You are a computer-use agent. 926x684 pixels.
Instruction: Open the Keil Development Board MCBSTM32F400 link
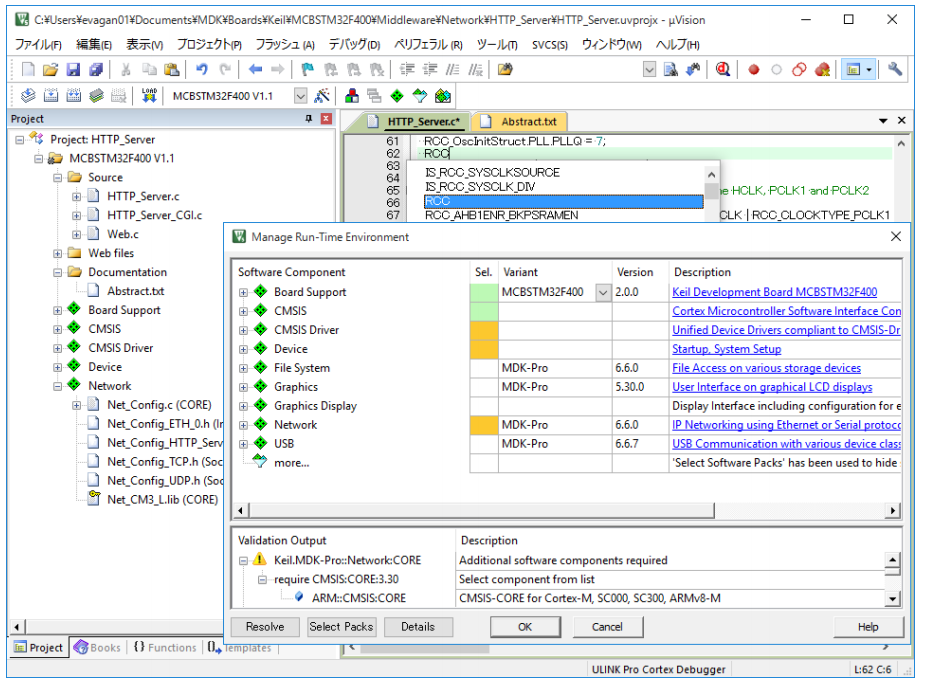pyautogui.click(x=774, y=292)
